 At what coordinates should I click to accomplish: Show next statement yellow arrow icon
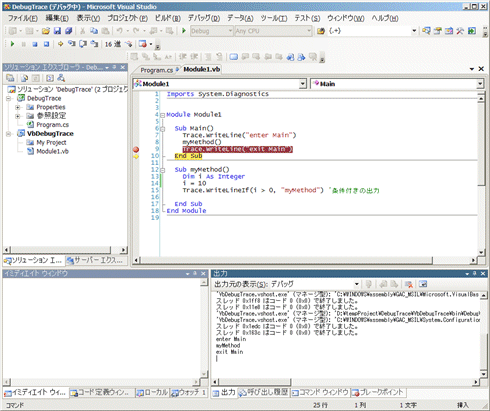(60, 44)
